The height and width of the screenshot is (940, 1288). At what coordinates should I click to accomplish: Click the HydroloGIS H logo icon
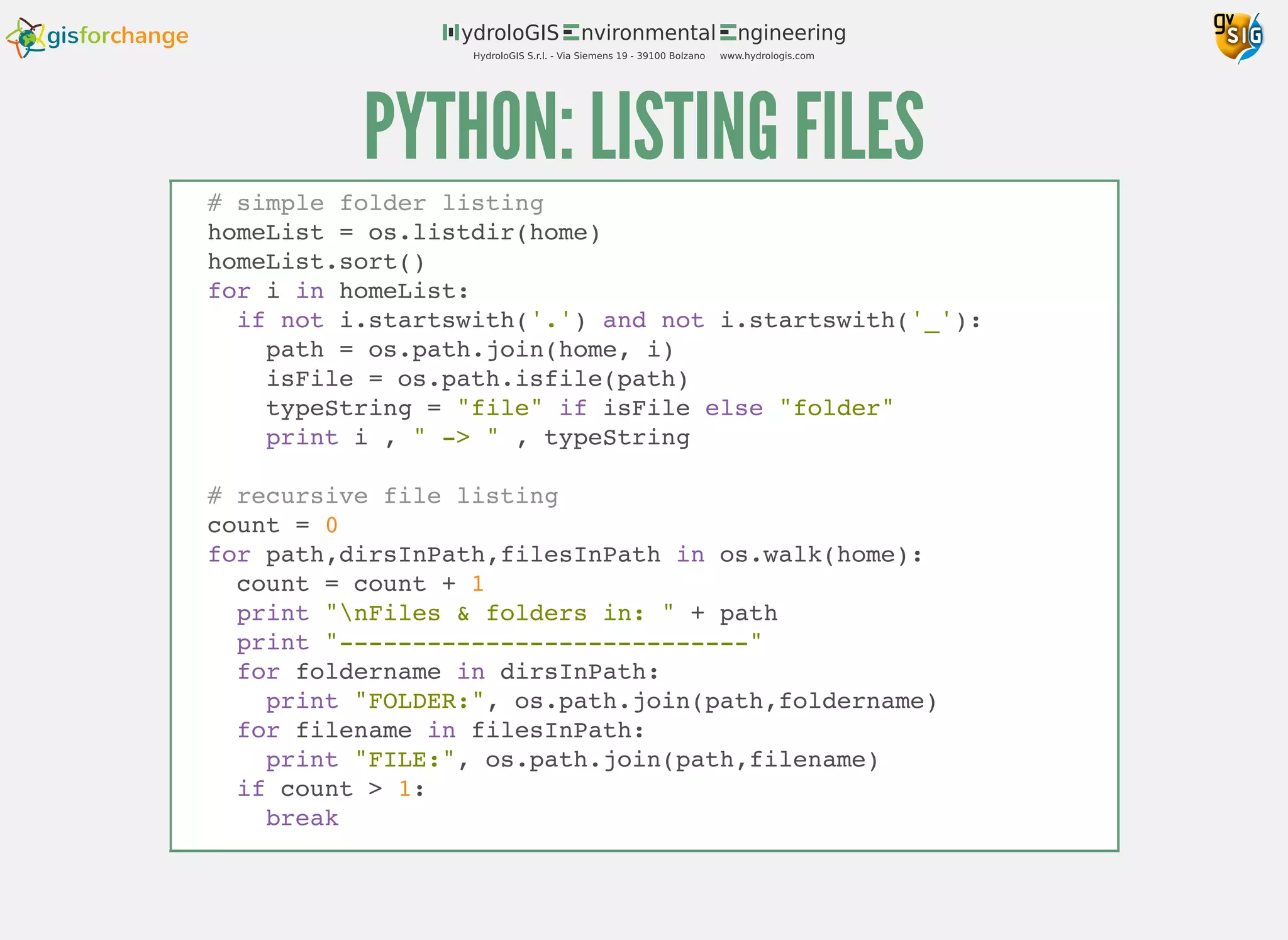click(x=451, y=32)
